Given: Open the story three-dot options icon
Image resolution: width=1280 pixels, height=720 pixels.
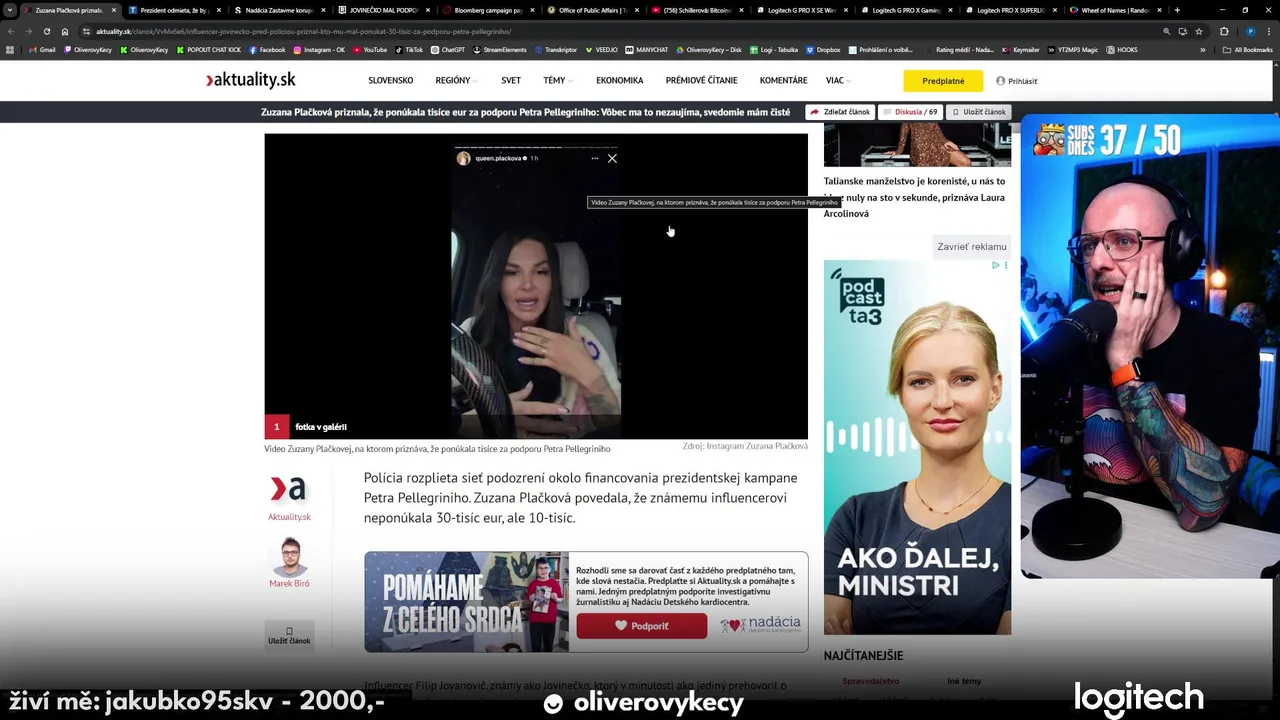Looking at the screenshot, I should [x=595, y=158].
